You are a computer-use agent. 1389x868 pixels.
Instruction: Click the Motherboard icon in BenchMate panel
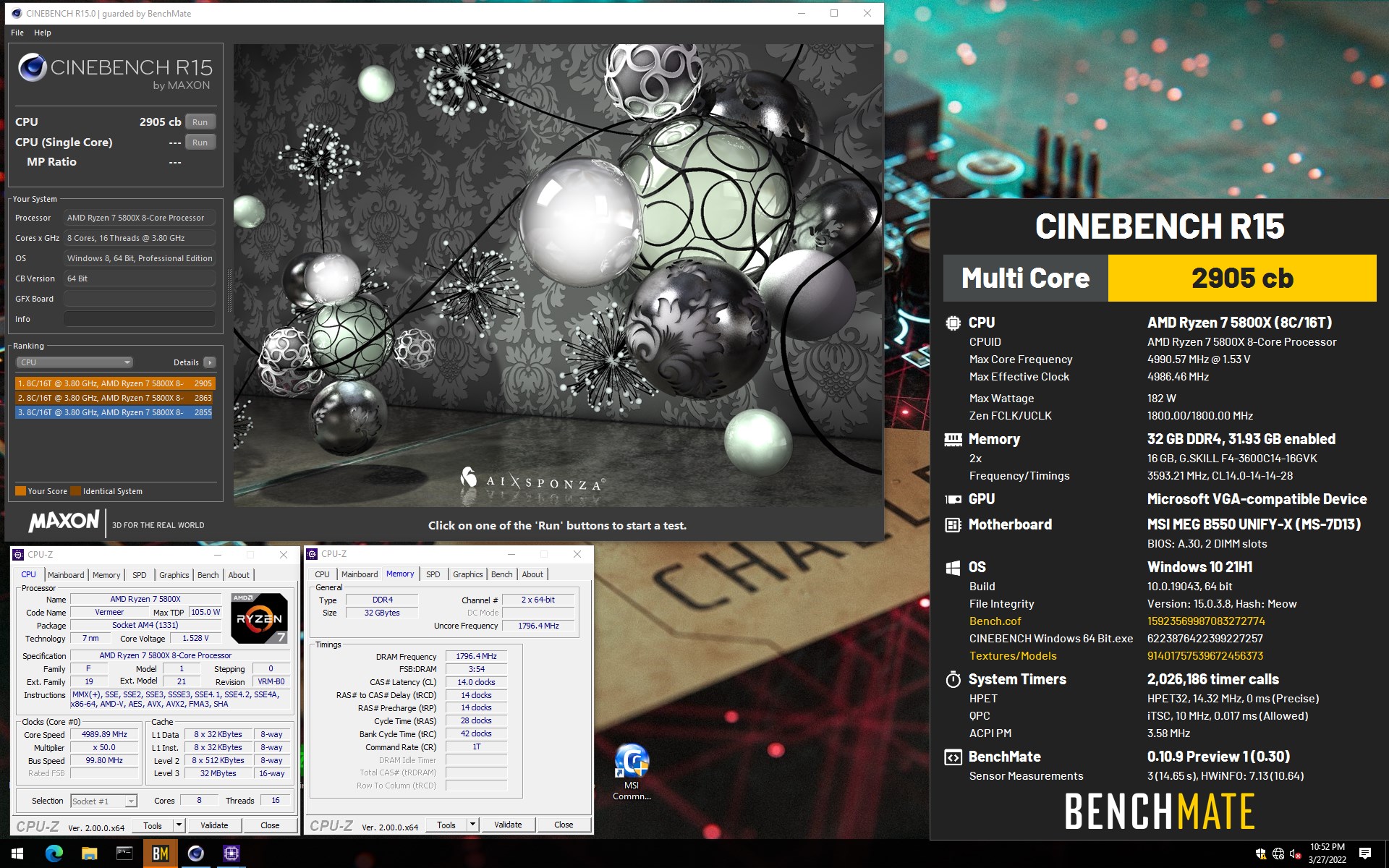(953, 525)
